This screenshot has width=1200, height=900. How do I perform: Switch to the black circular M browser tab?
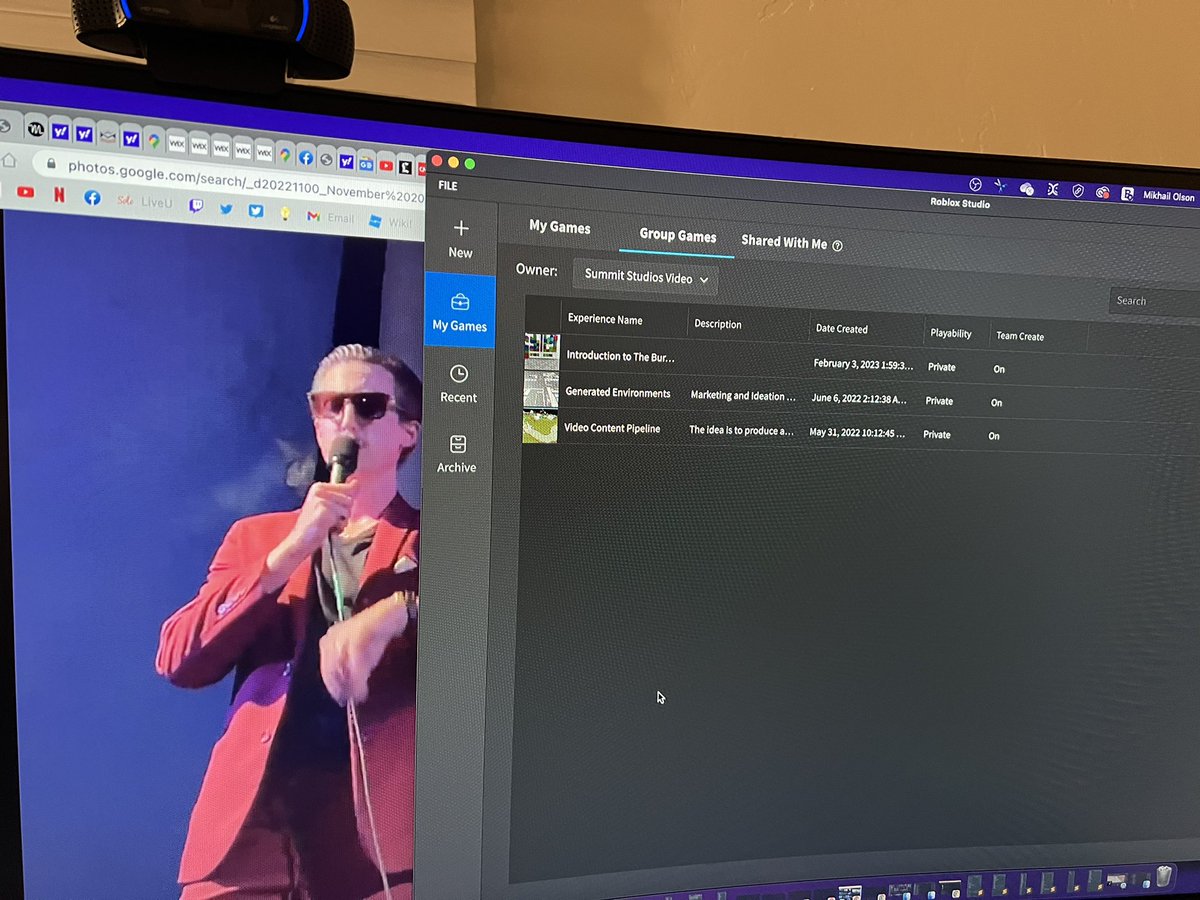click(x=36, y=129)
